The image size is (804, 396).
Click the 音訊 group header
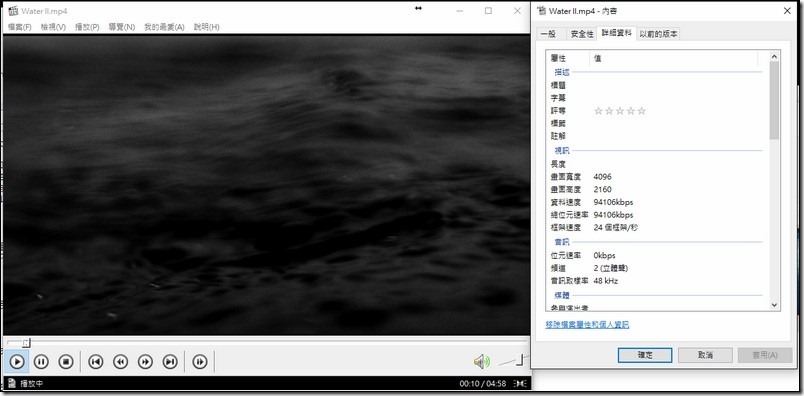tap(561, 242)
